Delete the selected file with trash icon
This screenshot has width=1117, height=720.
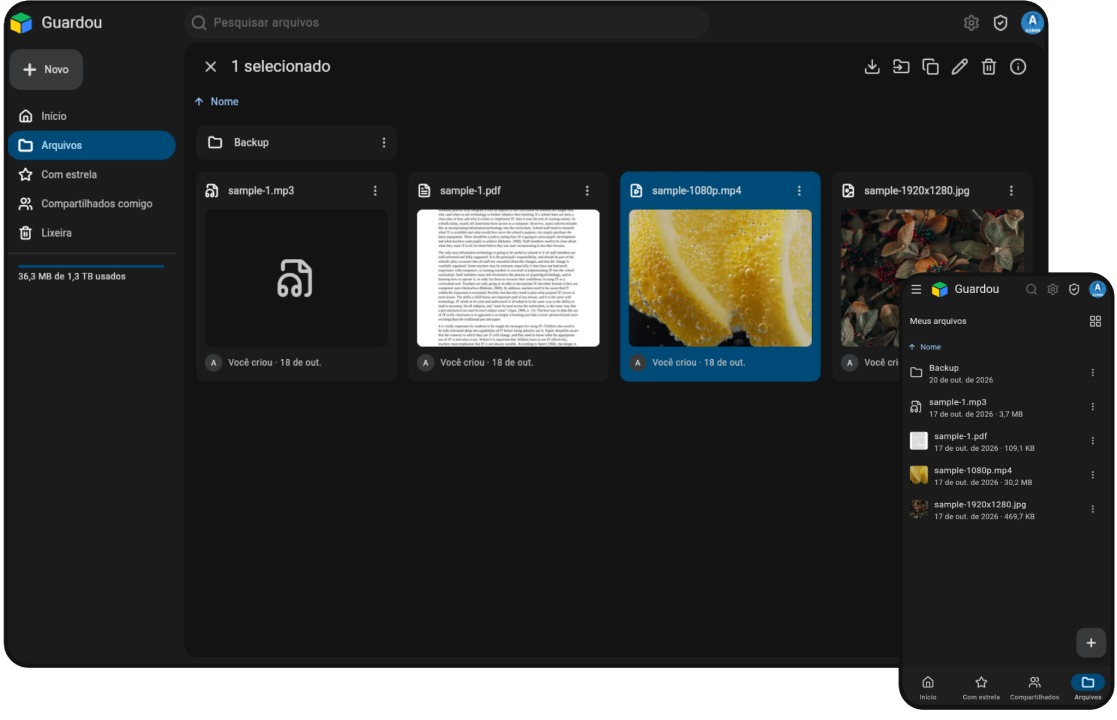pyautogui.click(x=989, y=66)
